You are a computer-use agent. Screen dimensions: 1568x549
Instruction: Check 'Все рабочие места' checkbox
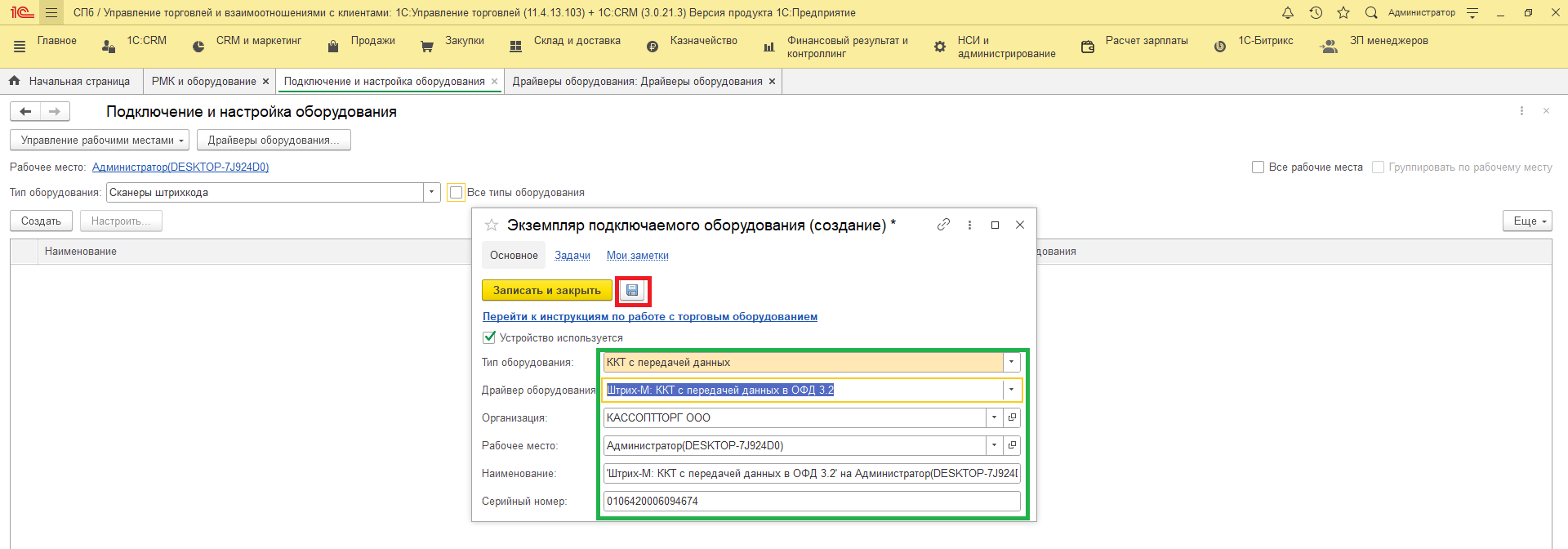[x=1258, y=167]
